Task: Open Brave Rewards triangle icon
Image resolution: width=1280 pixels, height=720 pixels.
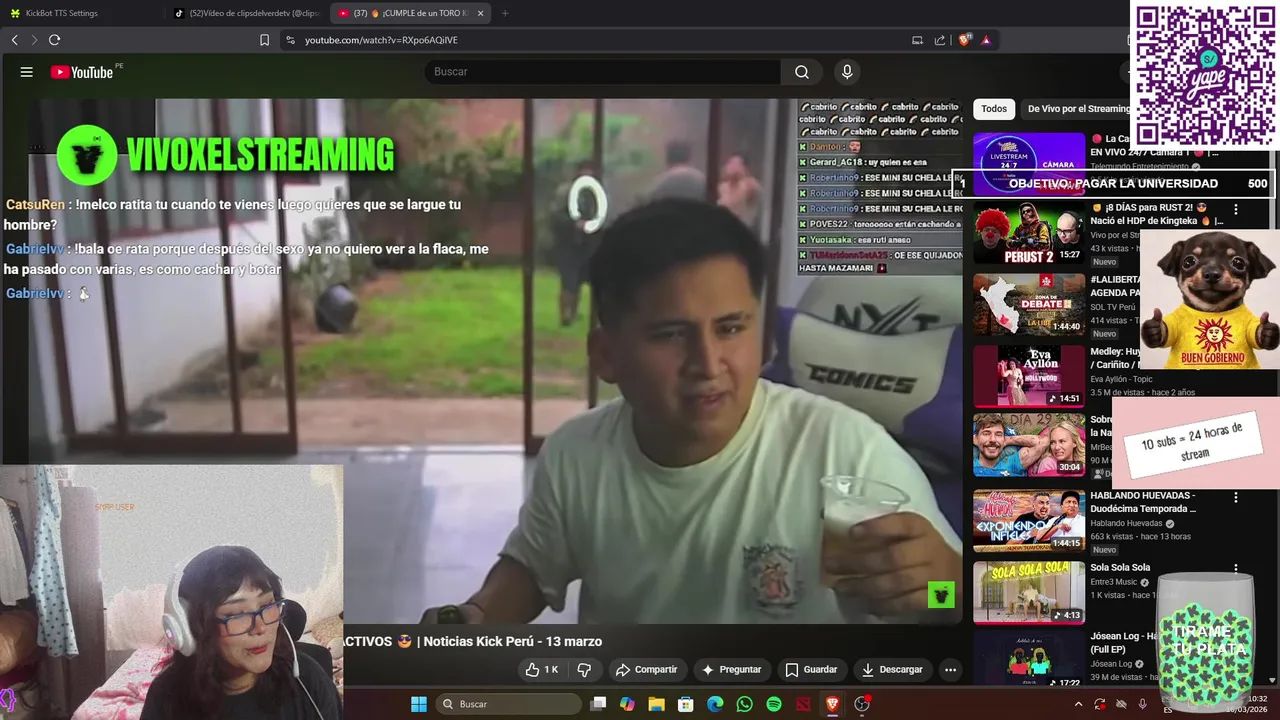Action: point(986,40)
